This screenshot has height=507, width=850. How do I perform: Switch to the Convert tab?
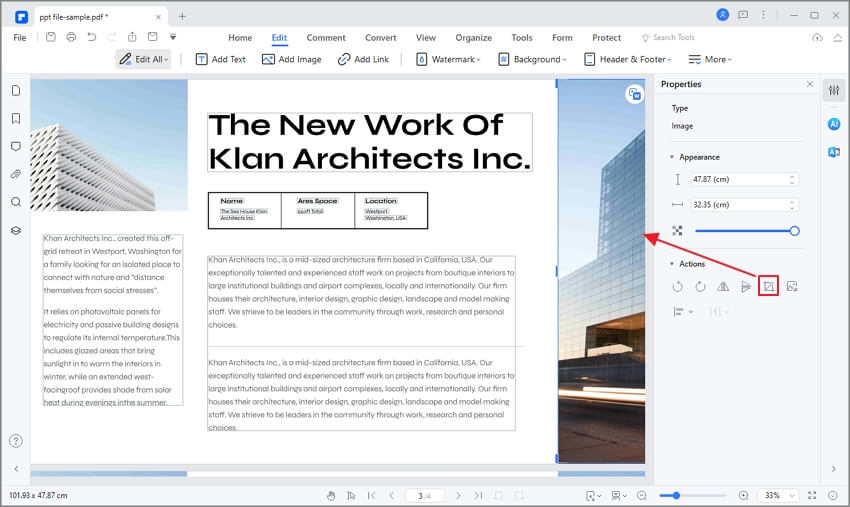coord(381,37)
